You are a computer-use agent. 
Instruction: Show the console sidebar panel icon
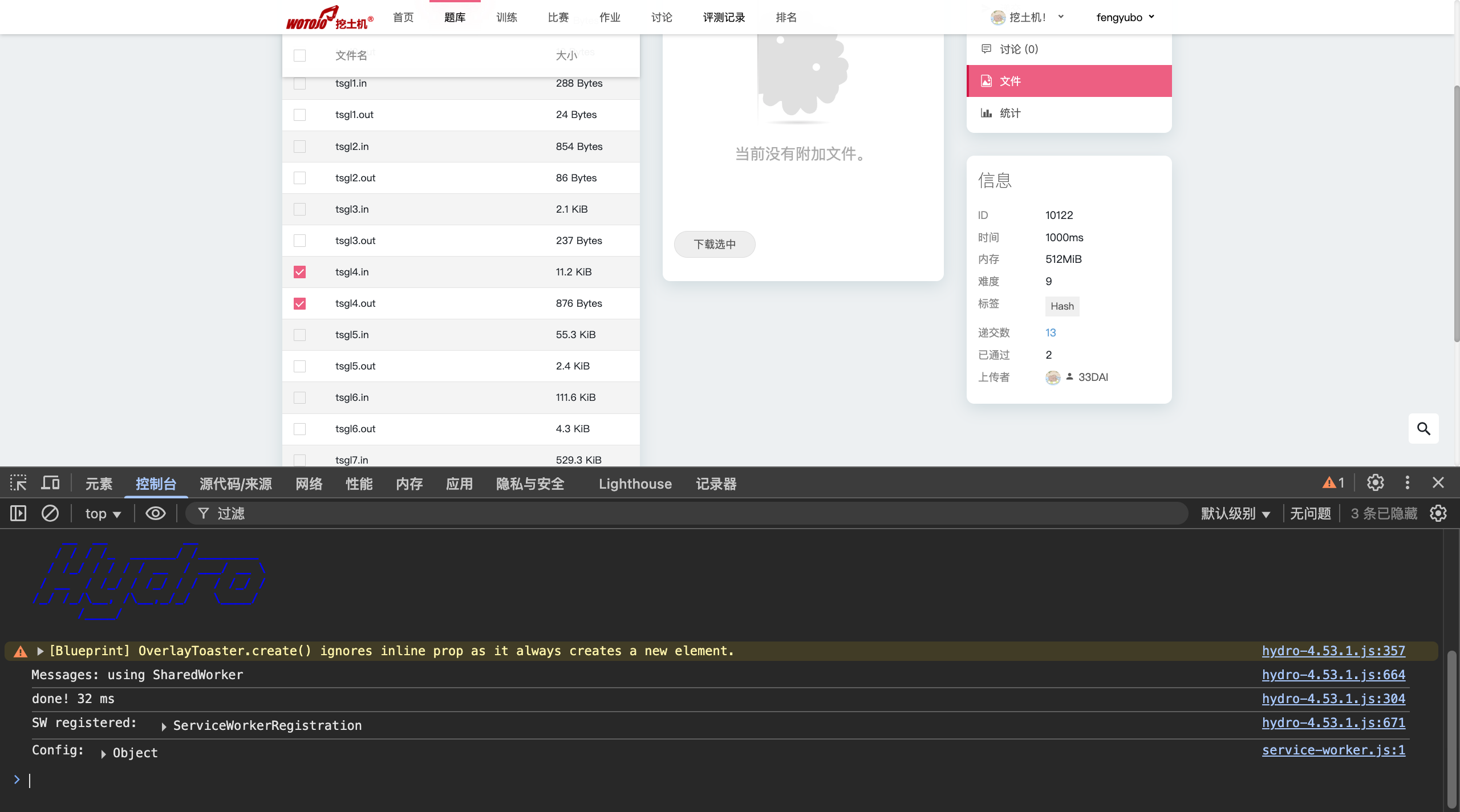click(x=18, y=513)
